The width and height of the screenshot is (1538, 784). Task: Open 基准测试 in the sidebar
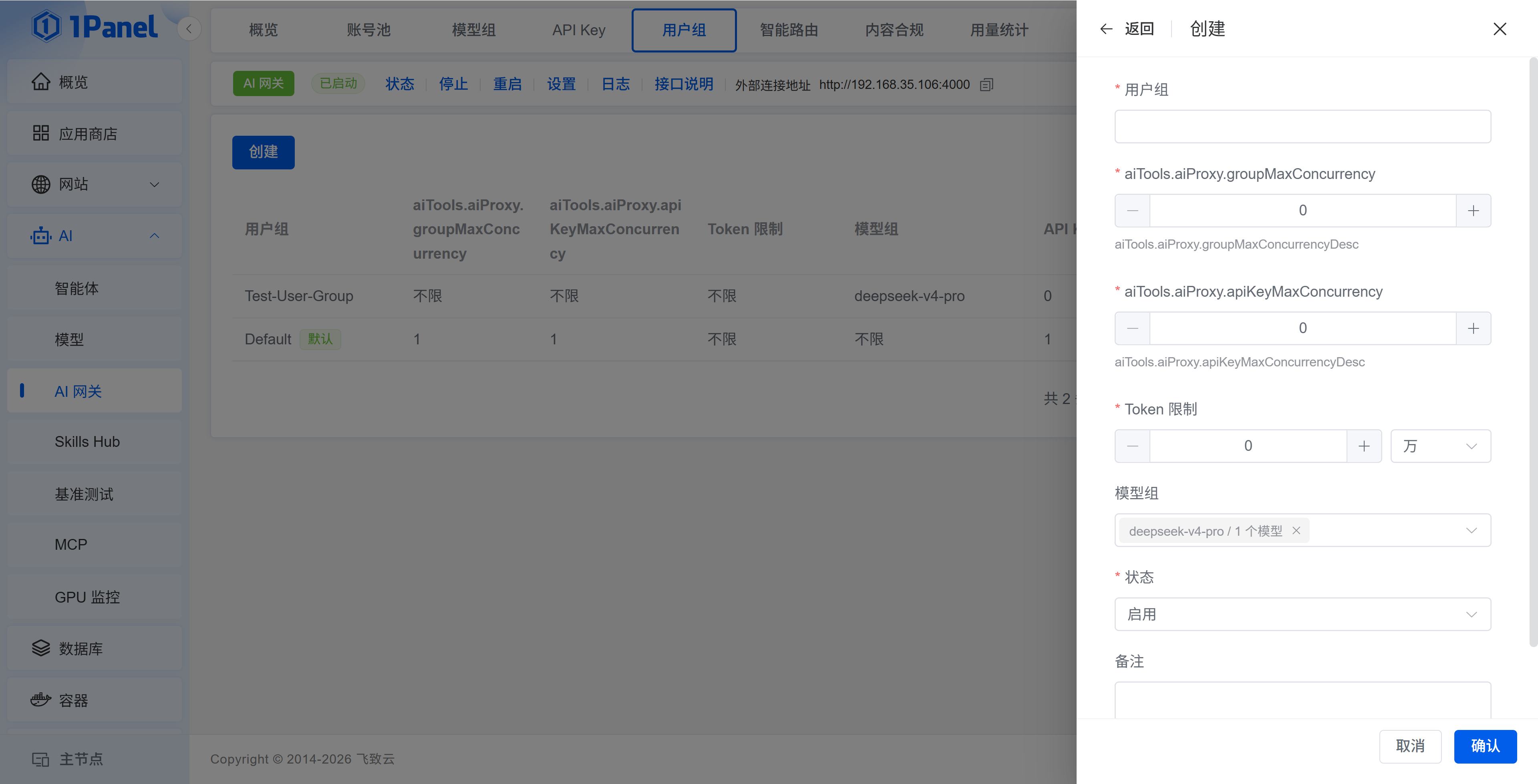click(x=95, y=494)
